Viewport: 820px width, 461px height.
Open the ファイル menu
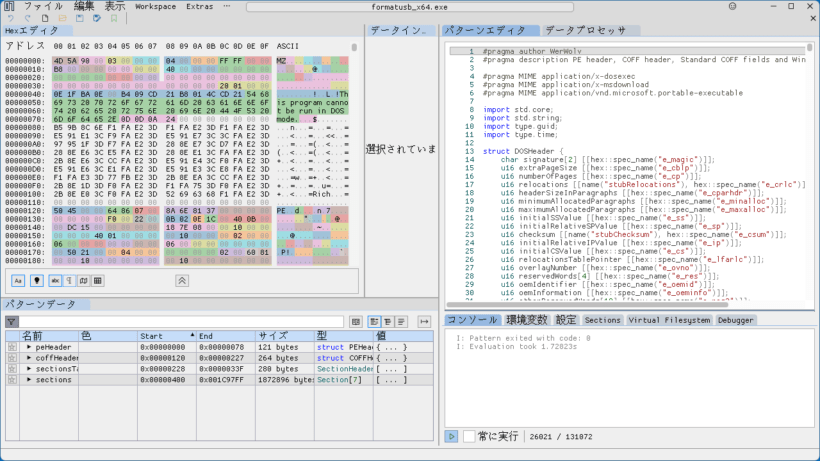point(43,7)
